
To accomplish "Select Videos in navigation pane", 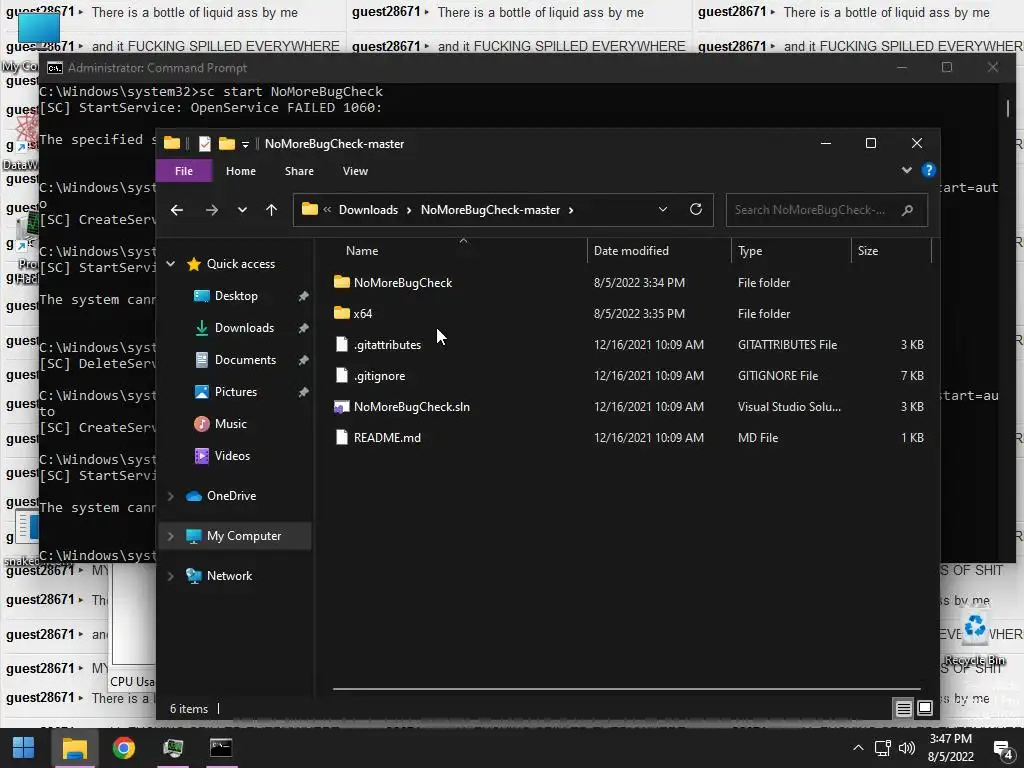I will pyautogui.click(x=232, y=456).
